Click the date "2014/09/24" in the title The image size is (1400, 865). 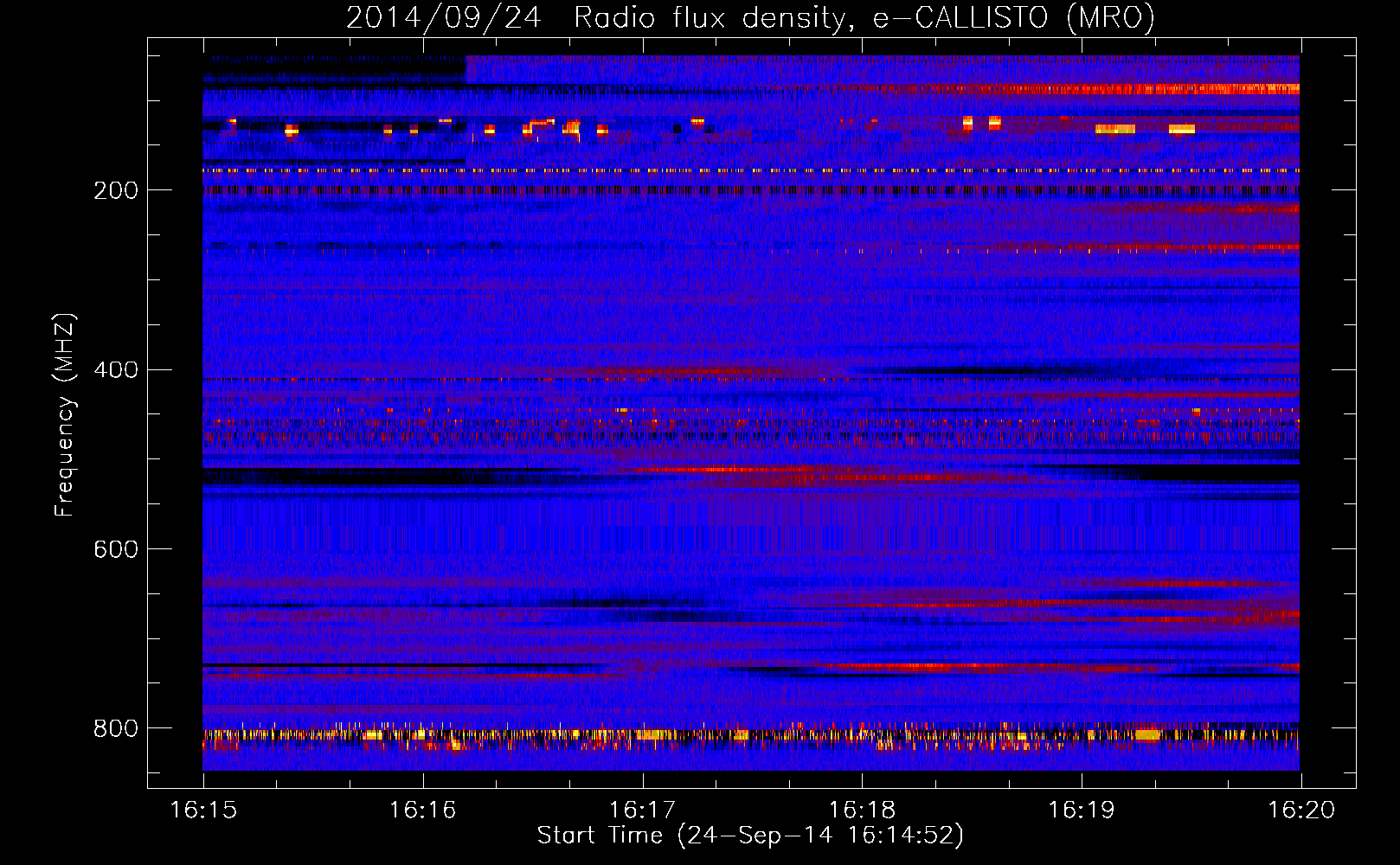pyautogui.click(x=444, y=18)
